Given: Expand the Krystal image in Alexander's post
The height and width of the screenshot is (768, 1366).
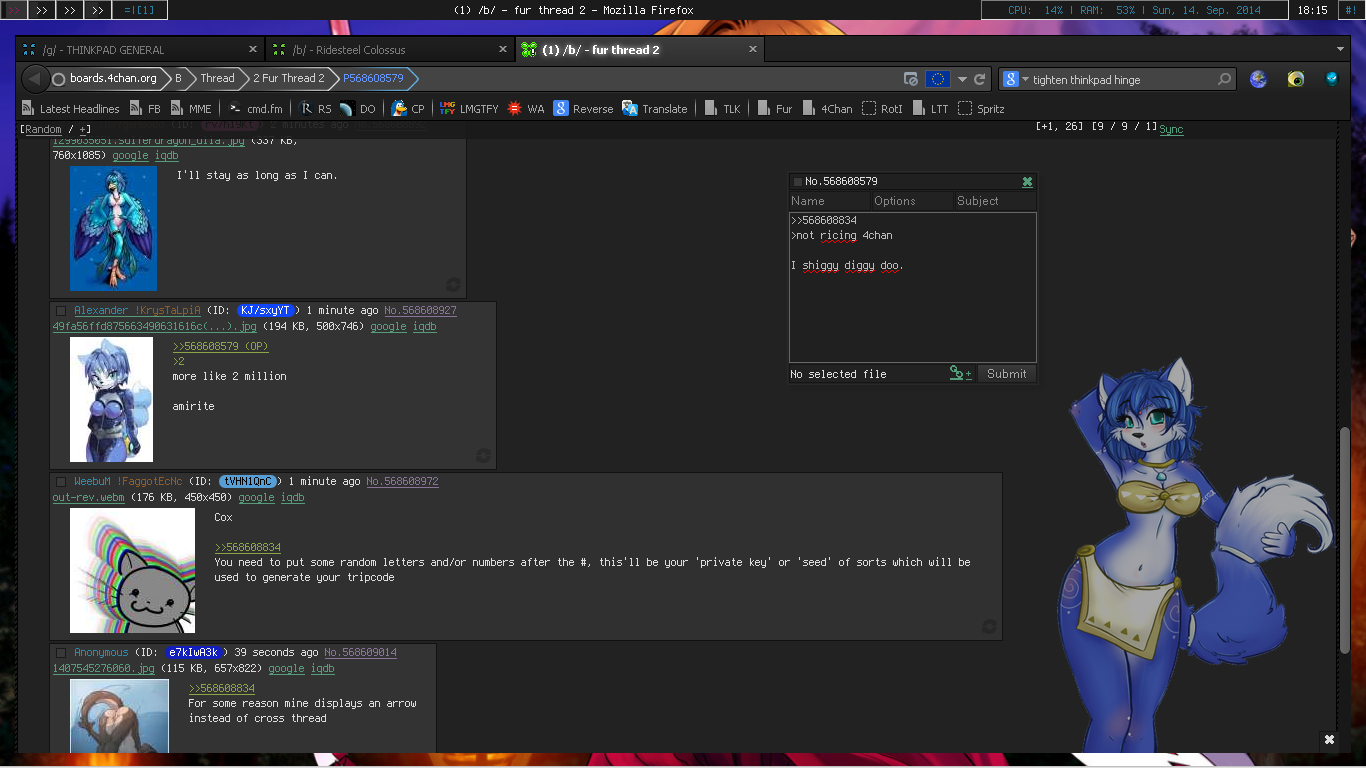Looking at the screenshot, I should tap(111, 400).
